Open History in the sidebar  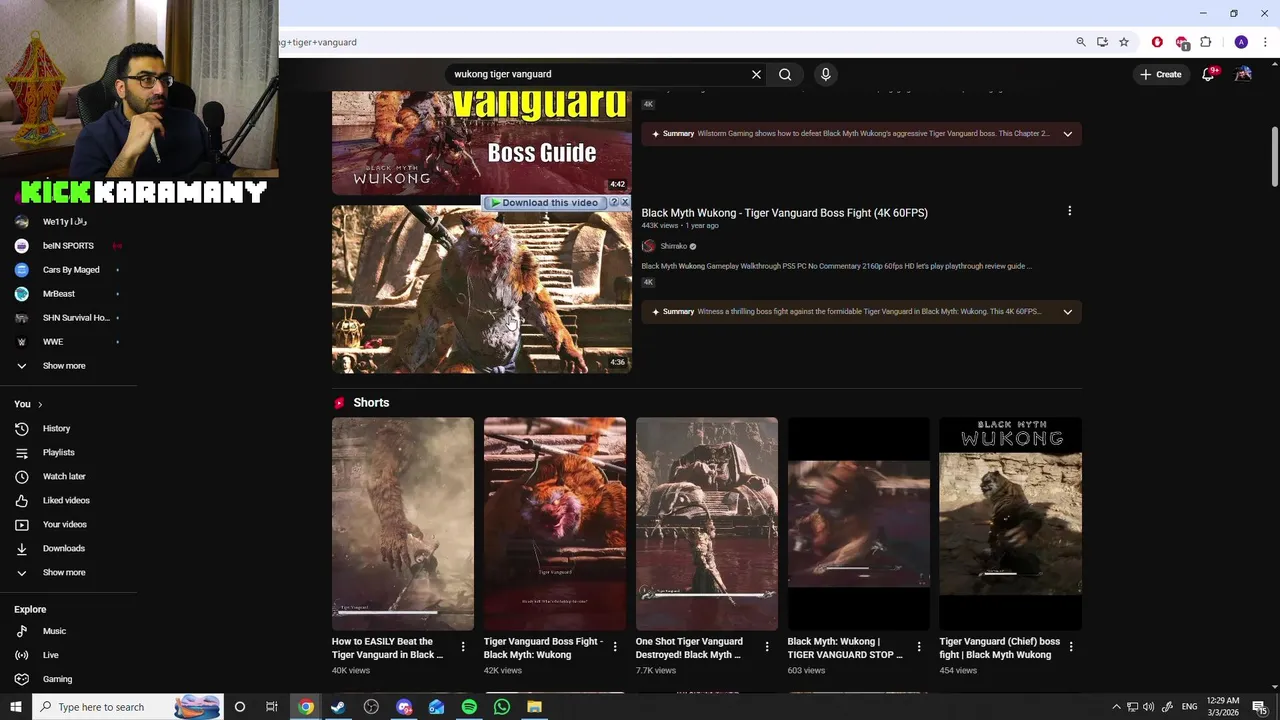(x=56, y=429)
